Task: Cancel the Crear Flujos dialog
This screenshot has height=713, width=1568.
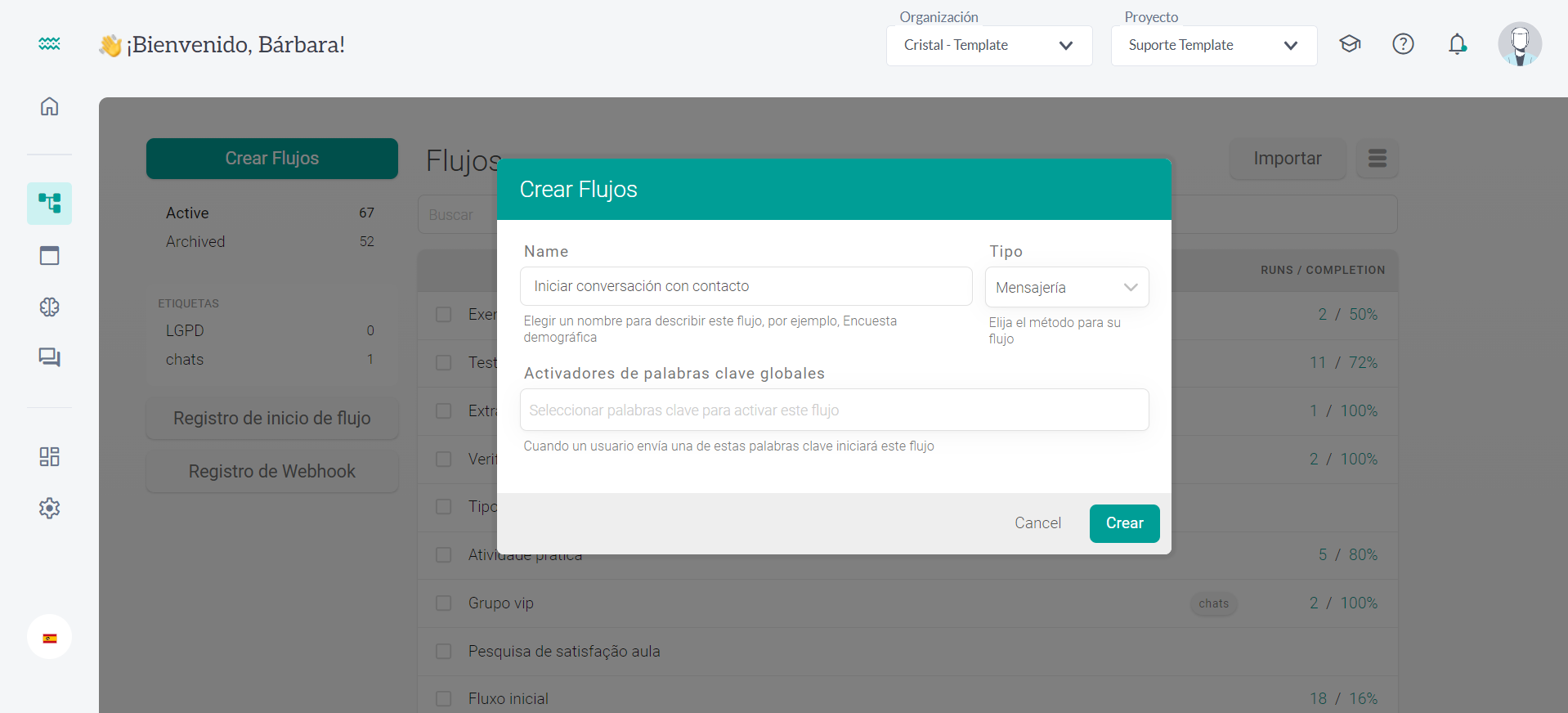Action: [x=1037, y=523]
